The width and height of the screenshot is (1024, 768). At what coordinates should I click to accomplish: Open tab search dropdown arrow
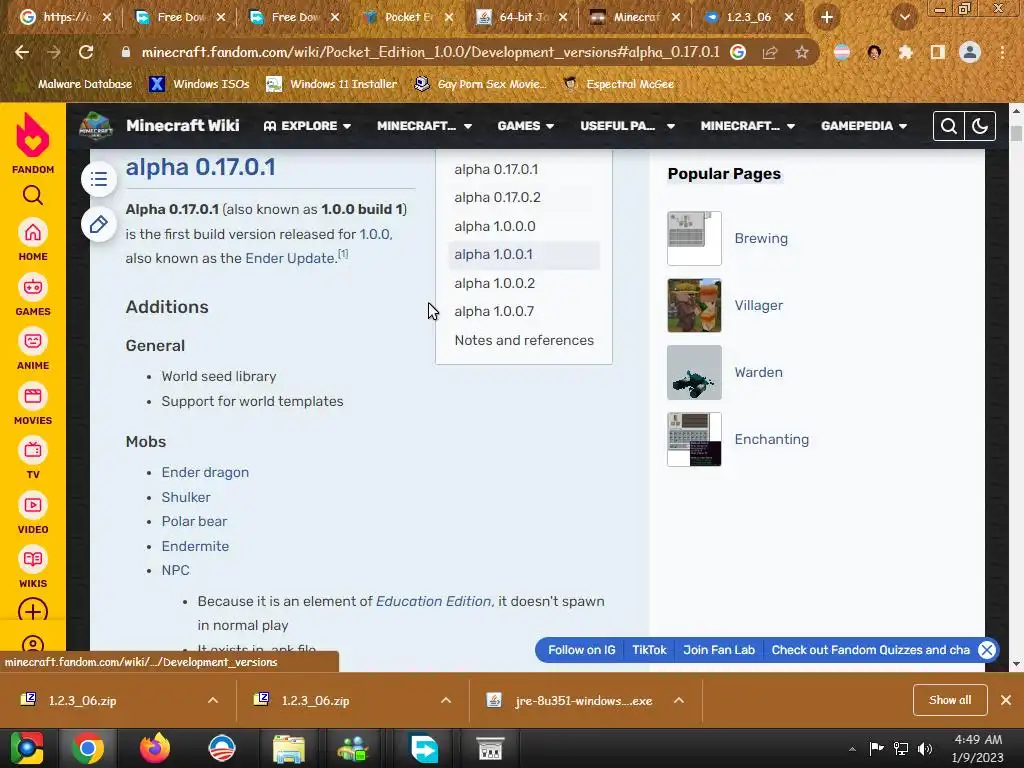click(x=905, y=18)
